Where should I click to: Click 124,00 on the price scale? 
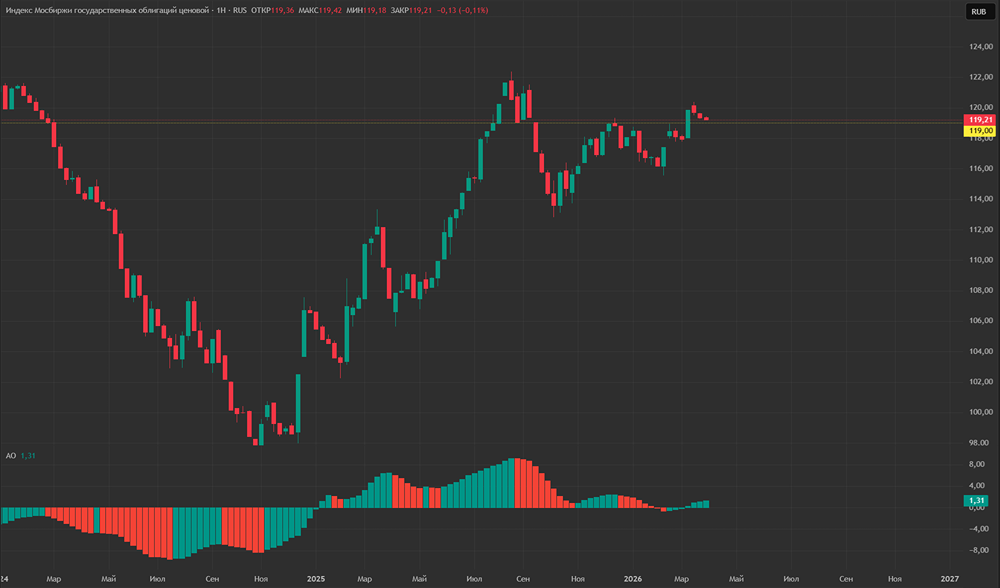[x=981, y=47]
